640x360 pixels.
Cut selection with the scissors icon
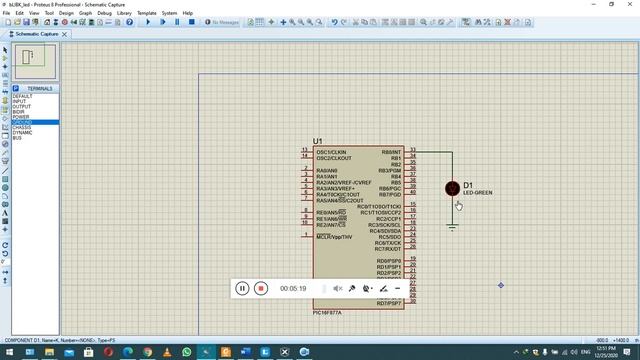tap(356, 22)
